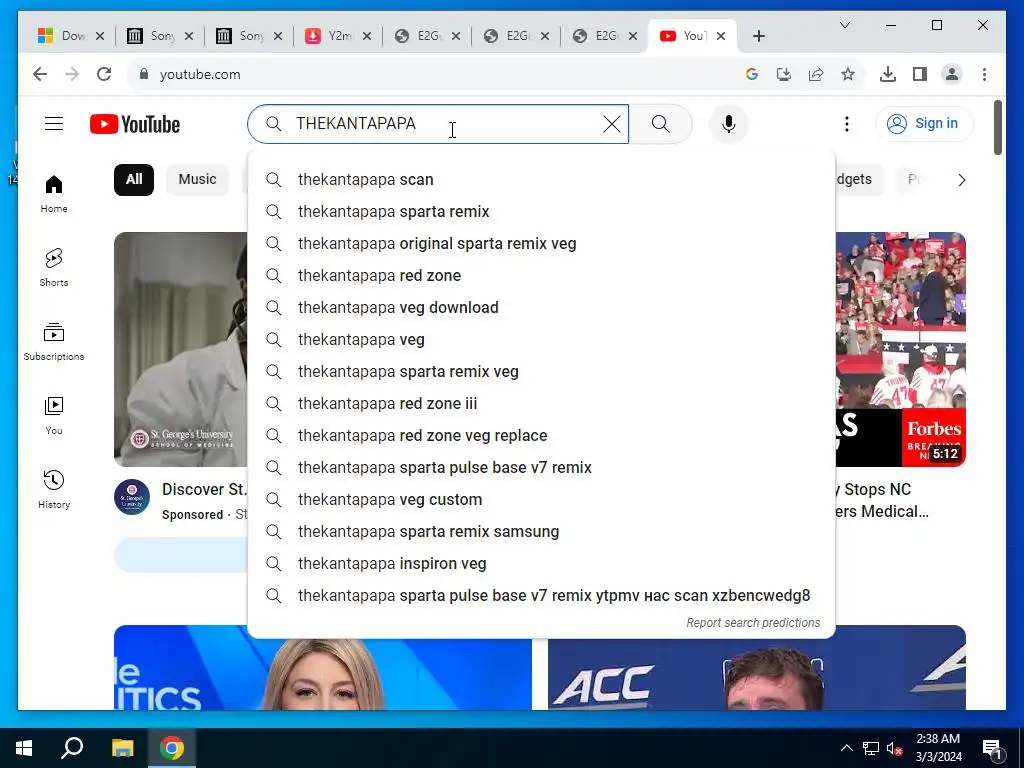Open the notification center
This screenshot has width=1024, height=768.
click(992, 748)
